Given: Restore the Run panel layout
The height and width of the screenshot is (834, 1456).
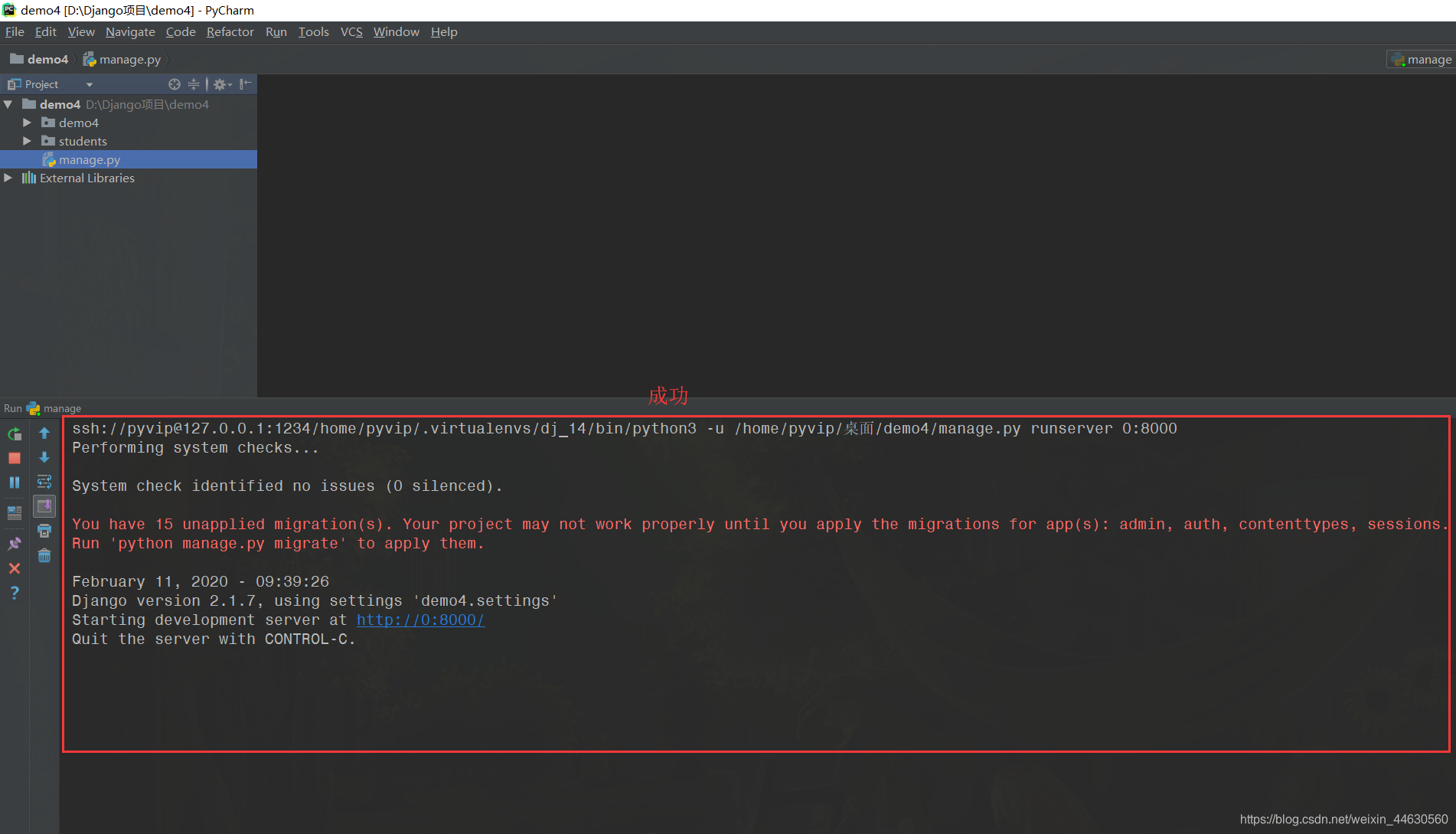Looking at the screenshot, I should 15,512.
